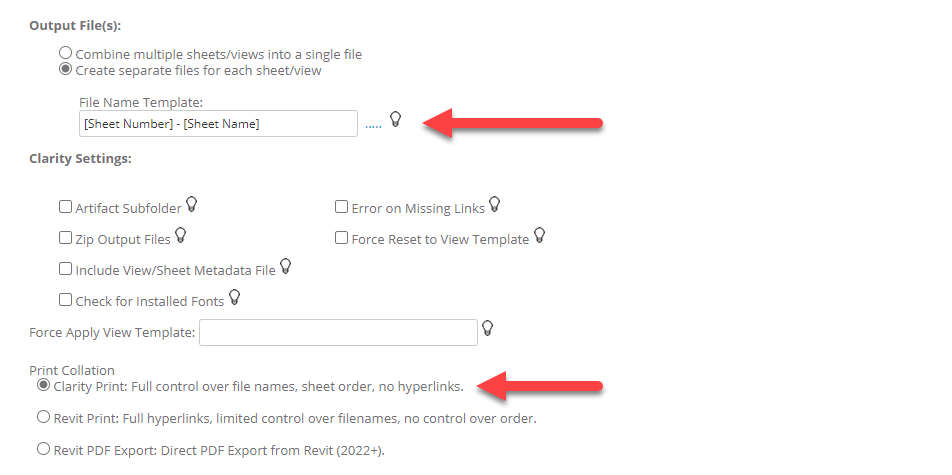Choose Revit PDF Export collation option
952x475 pixels.
[43, 449]
